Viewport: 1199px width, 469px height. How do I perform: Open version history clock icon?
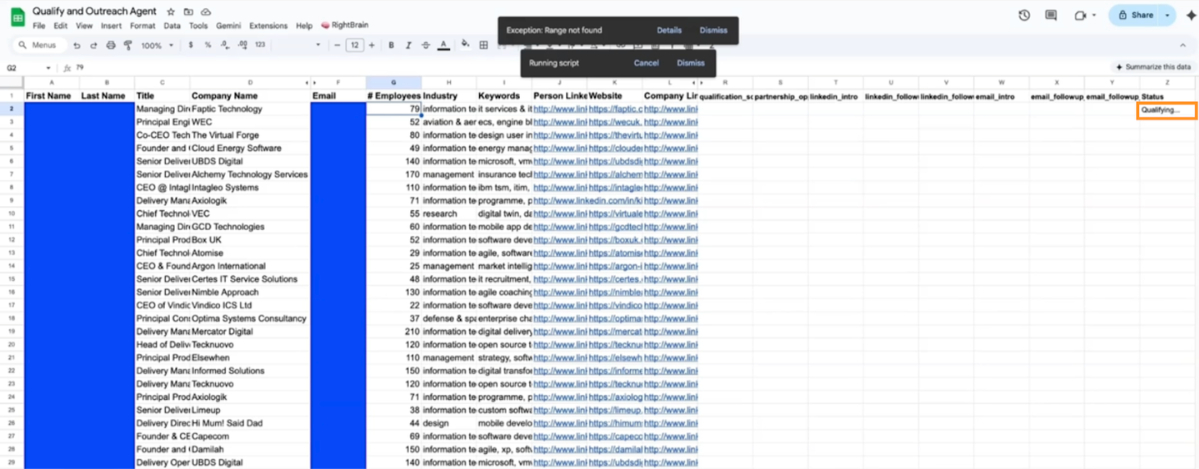tap(1024, 15)
